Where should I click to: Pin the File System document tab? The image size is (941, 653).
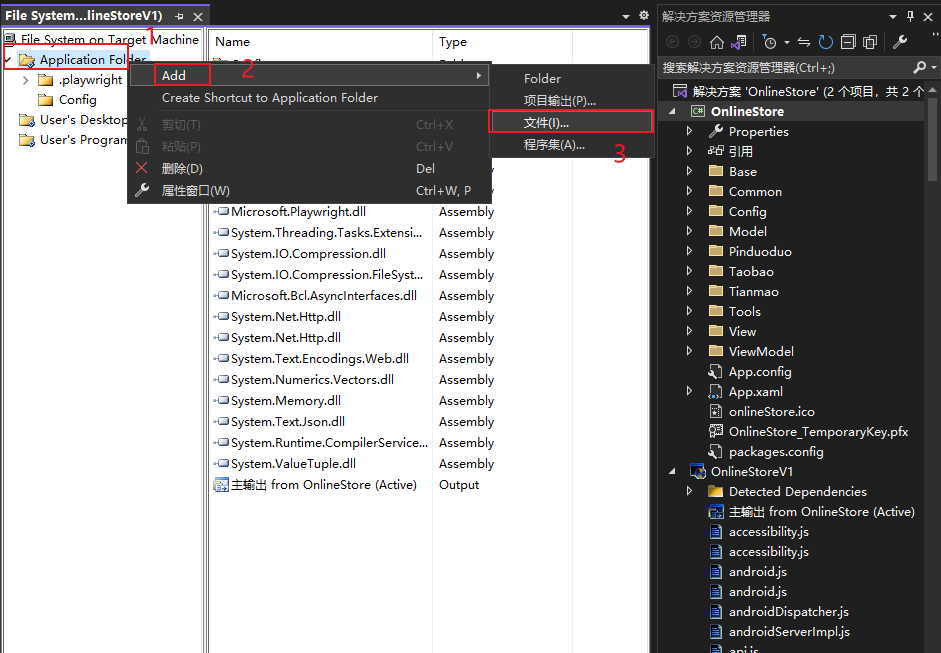180,17
